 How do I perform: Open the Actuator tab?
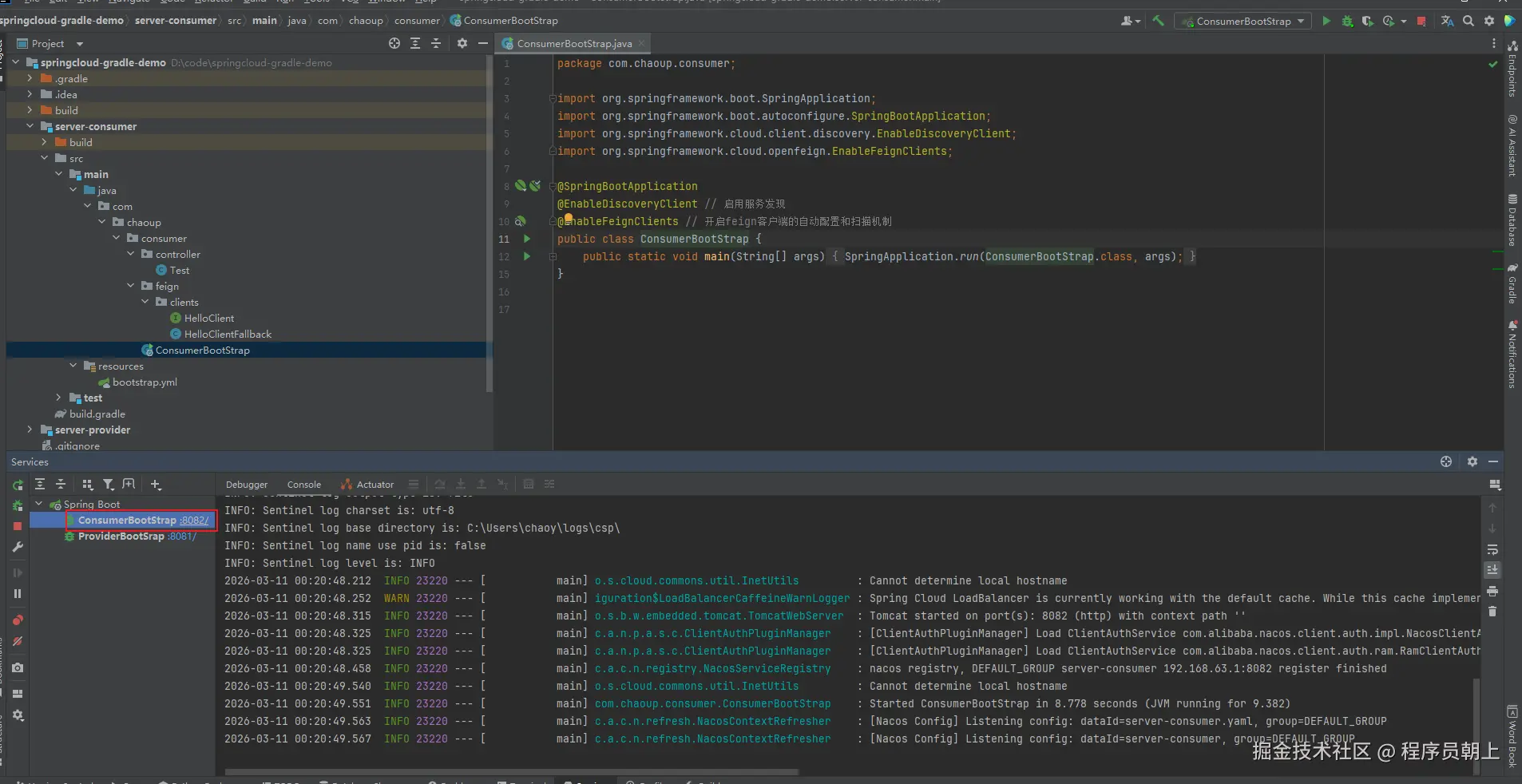point(367,485)
